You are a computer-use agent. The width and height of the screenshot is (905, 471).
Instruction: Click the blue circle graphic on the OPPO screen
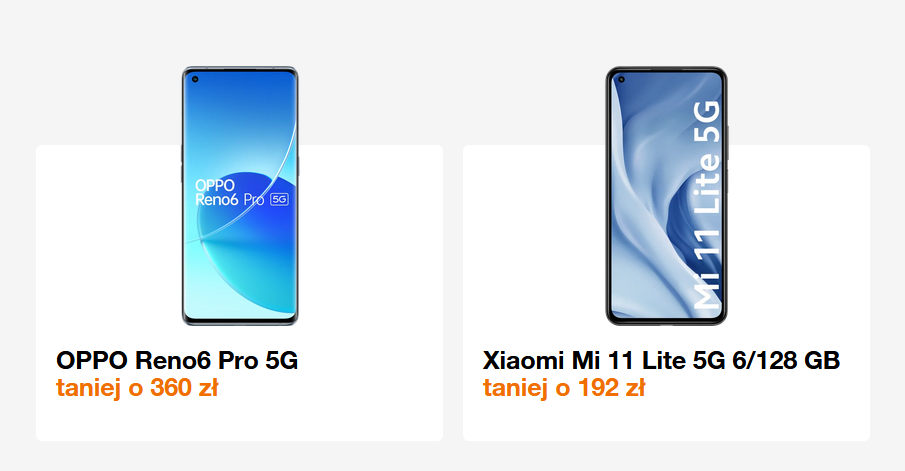(x=254, y=242)
